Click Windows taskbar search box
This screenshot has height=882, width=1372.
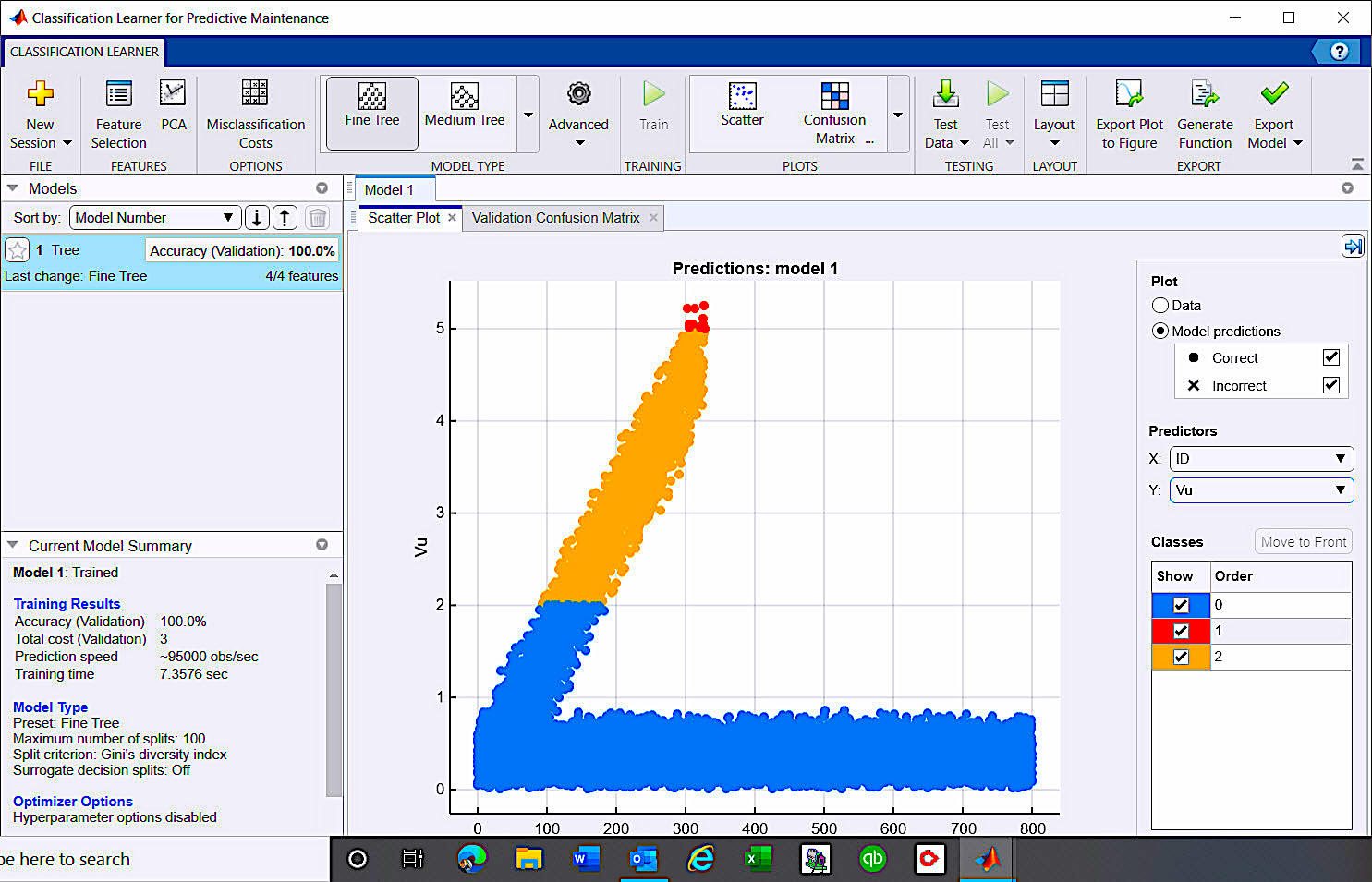coord(164,859)
